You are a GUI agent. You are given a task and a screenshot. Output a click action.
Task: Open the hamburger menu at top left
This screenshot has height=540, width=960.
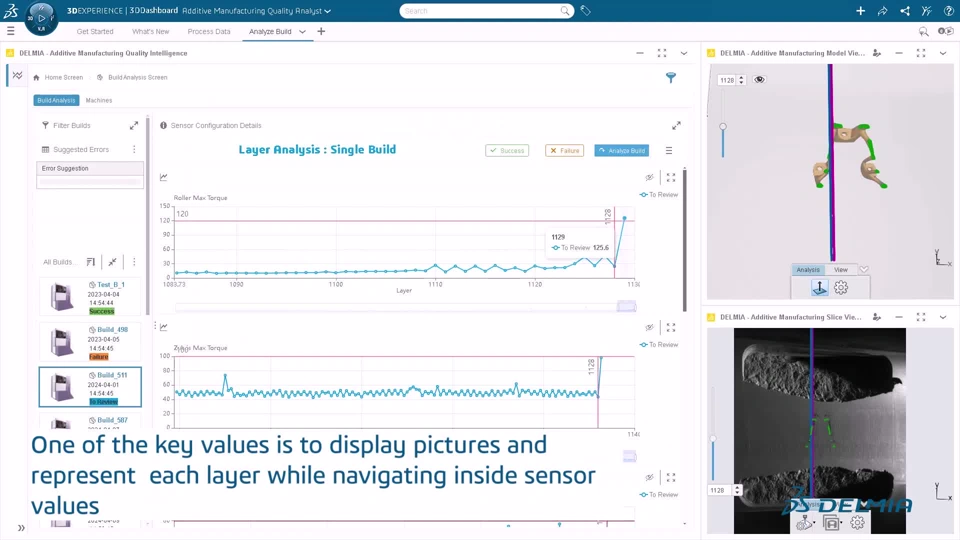(10, 31)
